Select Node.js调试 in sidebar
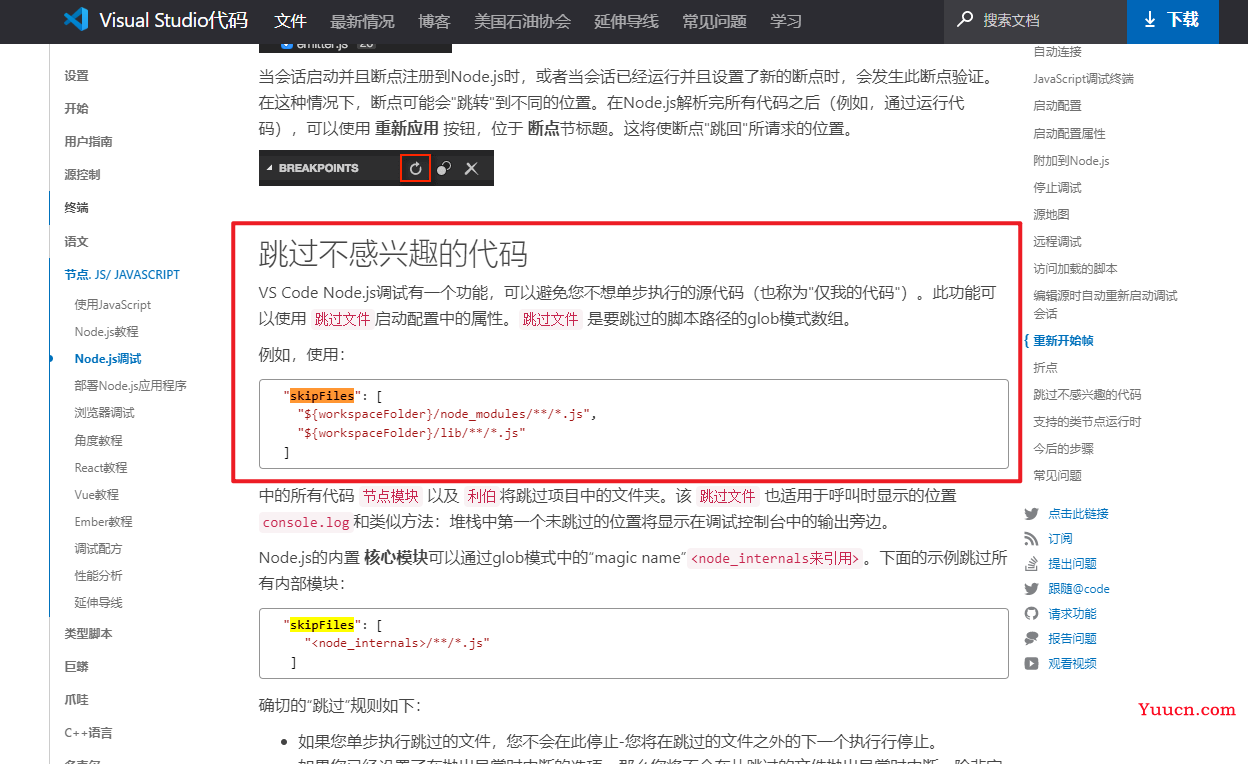 (x=108, y=358)
